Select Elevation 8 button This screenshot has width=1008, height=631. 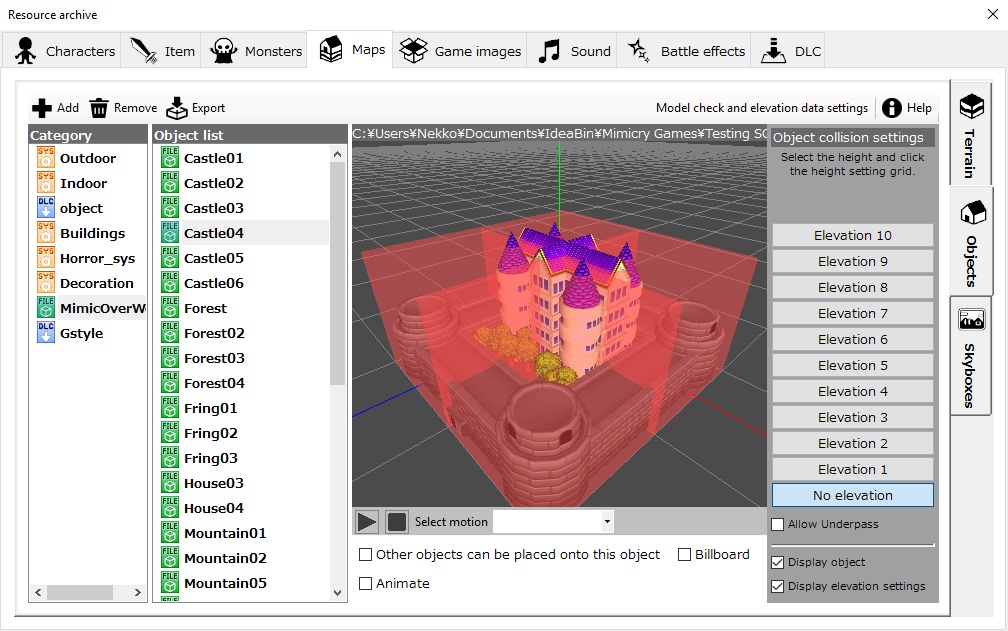coord(852,287)
